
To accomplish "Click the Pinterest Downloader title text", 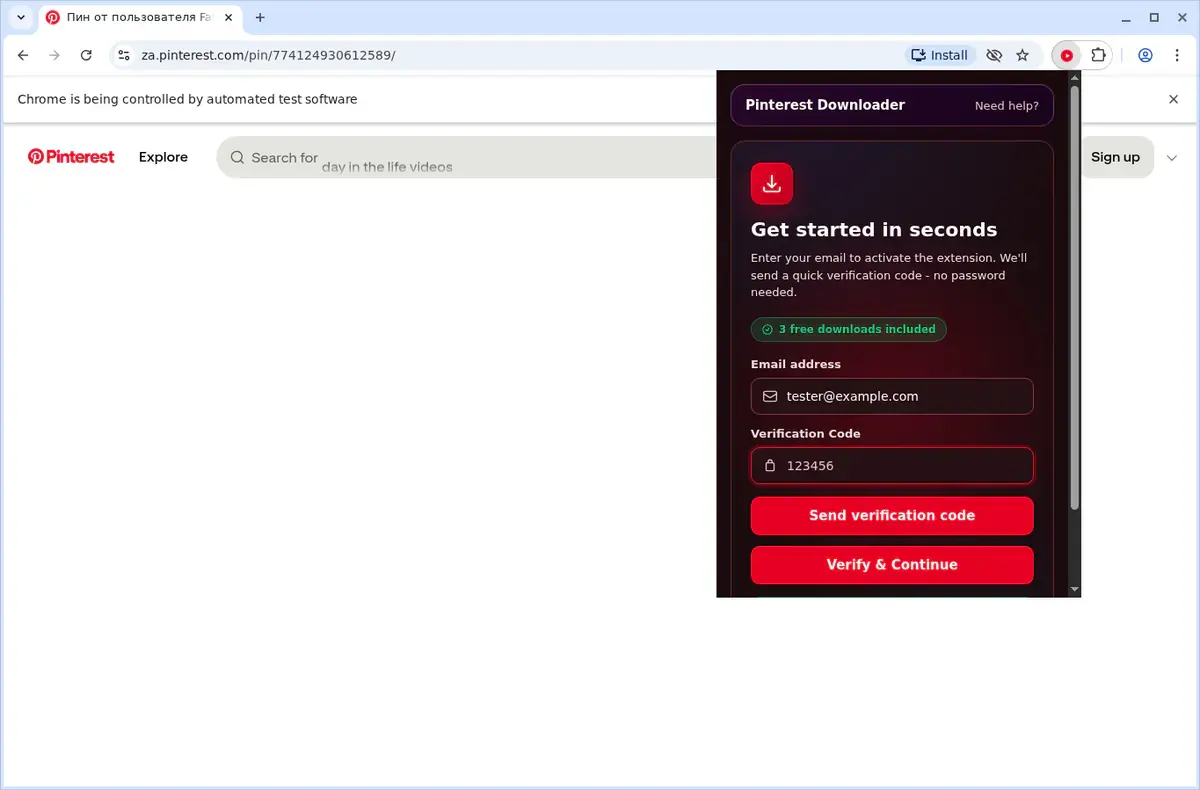I will tap(825, 105).
